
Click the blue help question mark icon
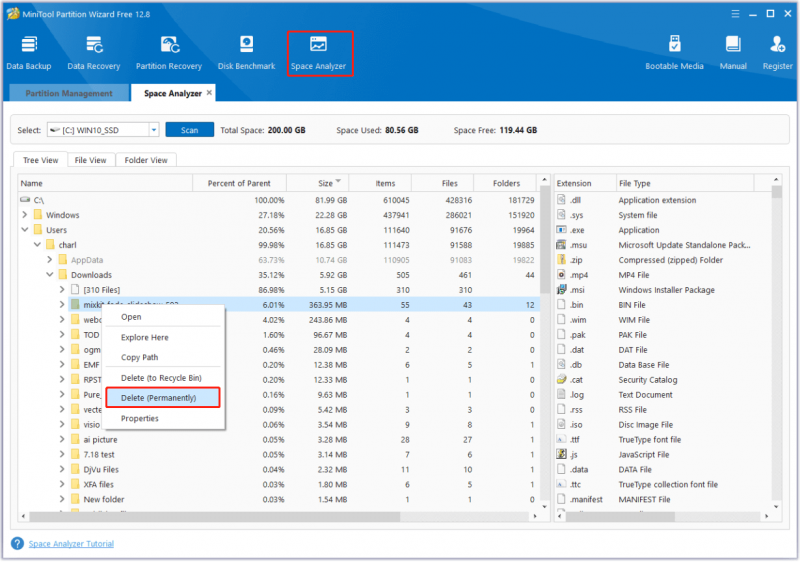tap(17, 544)
